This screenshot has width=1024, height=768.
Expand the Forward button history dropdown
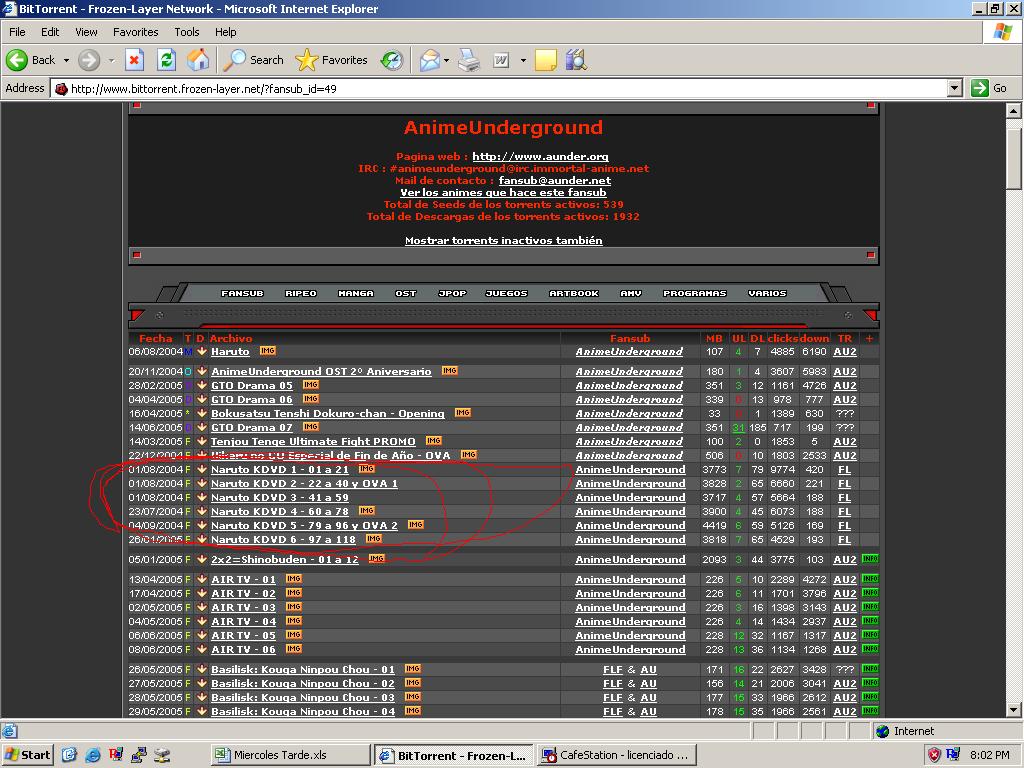pos(112,60)
